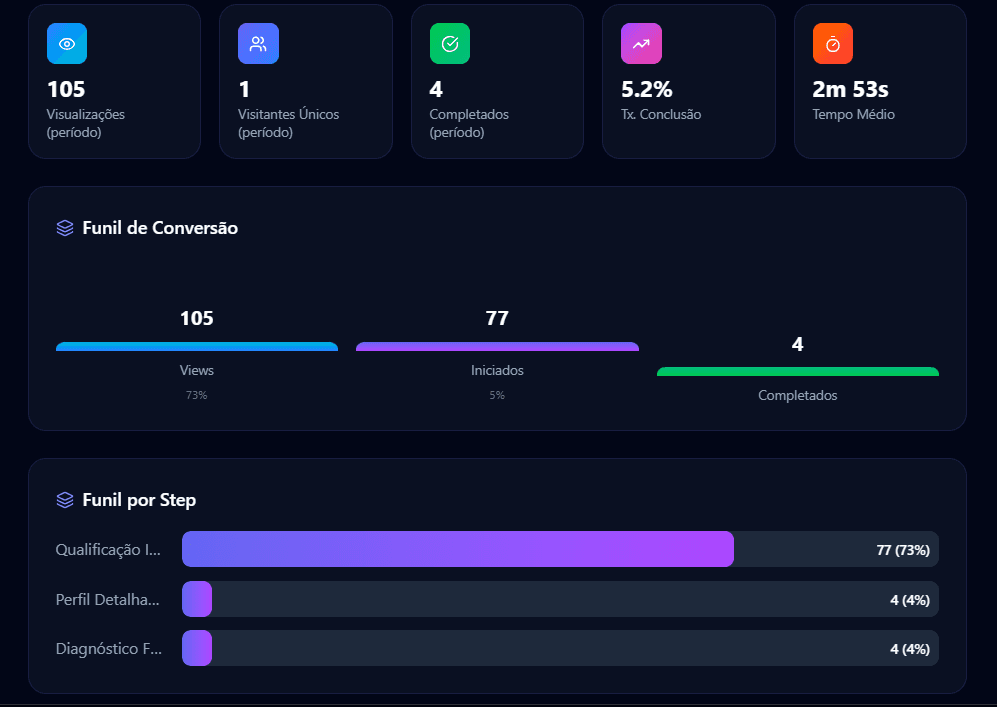
Task: Click the 105 value on the Visualizações card
Action: point(66,88)
